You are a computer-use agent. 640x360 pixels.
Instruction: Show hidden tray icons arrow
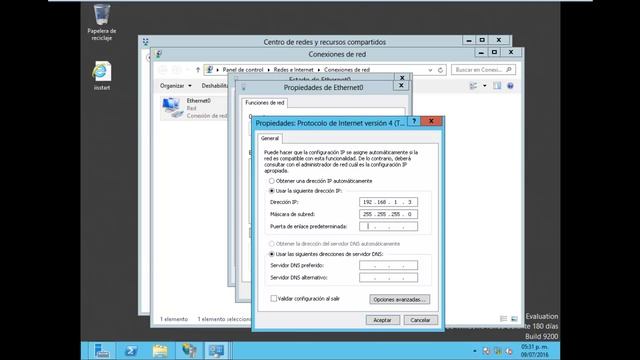pyautogui.click(x=475, y=351)
